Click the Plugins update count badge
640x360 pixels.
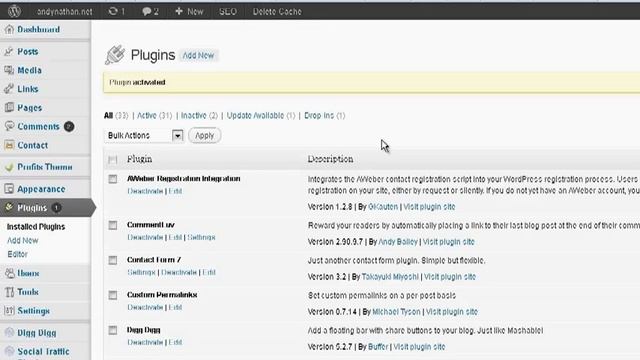(56, 208)
